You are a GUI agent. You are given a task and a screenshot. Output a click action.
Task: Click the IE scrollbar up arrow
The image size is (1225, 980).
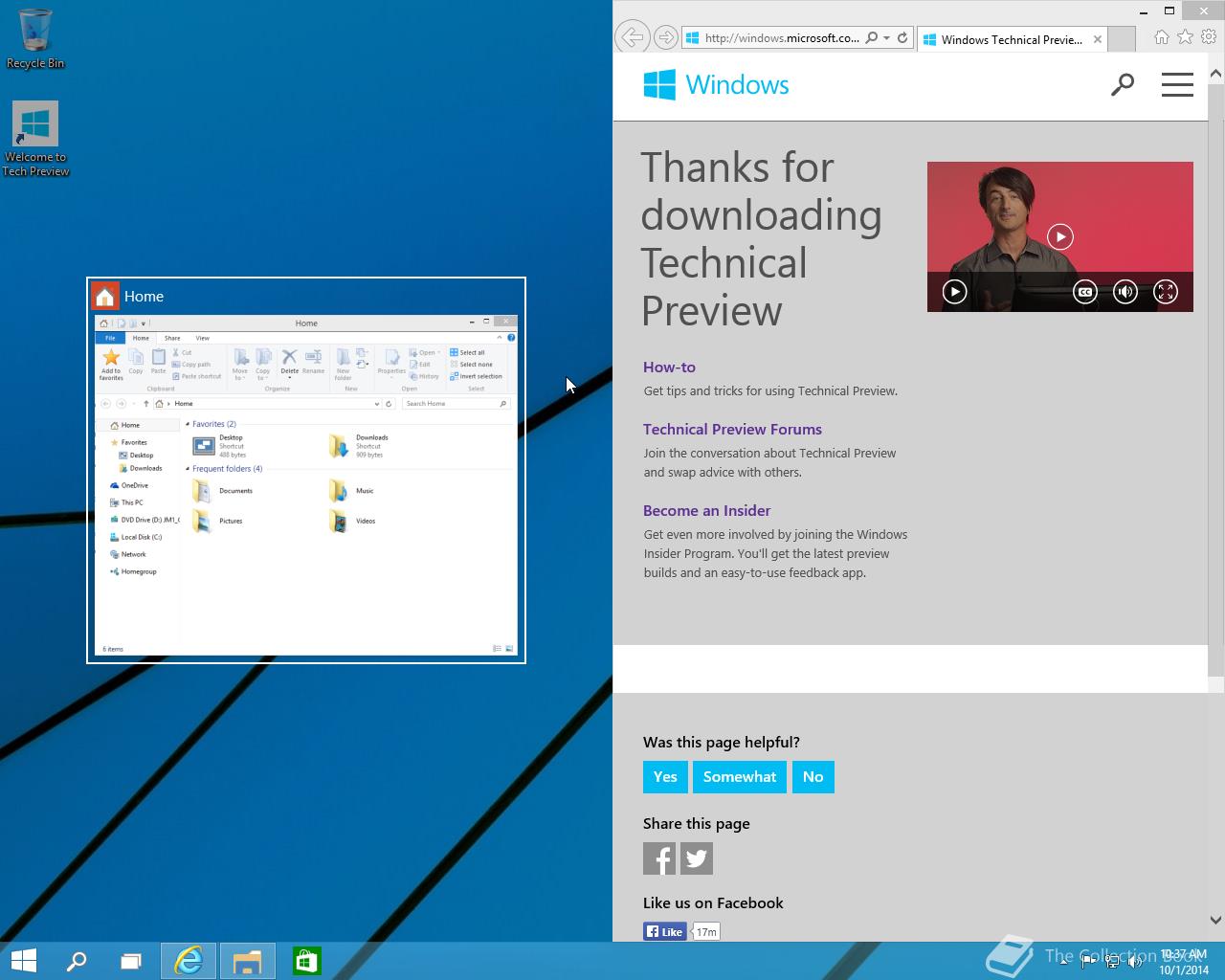[1215, 74]
